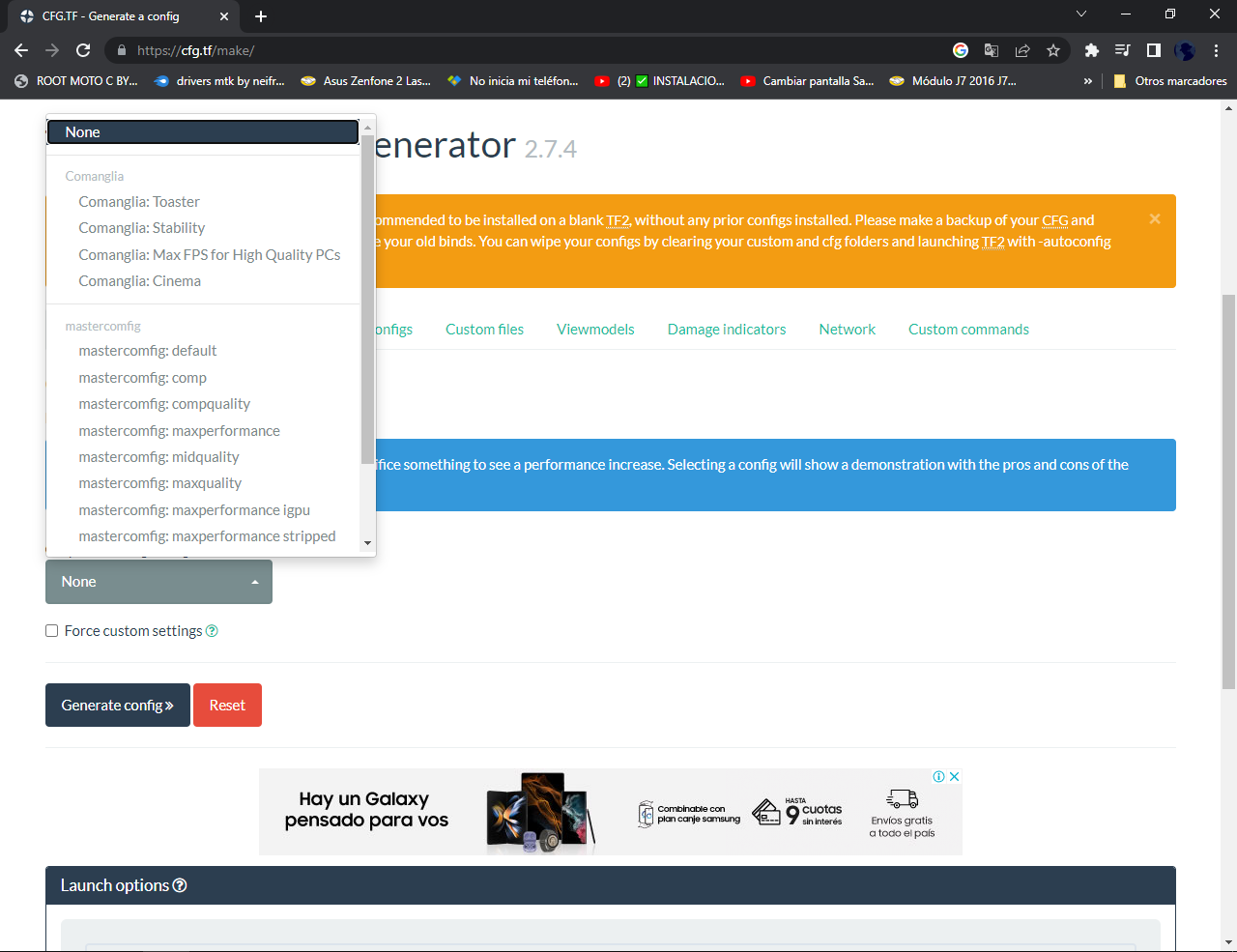Enable Force custom settings checkbox

[x=52, y=631]
